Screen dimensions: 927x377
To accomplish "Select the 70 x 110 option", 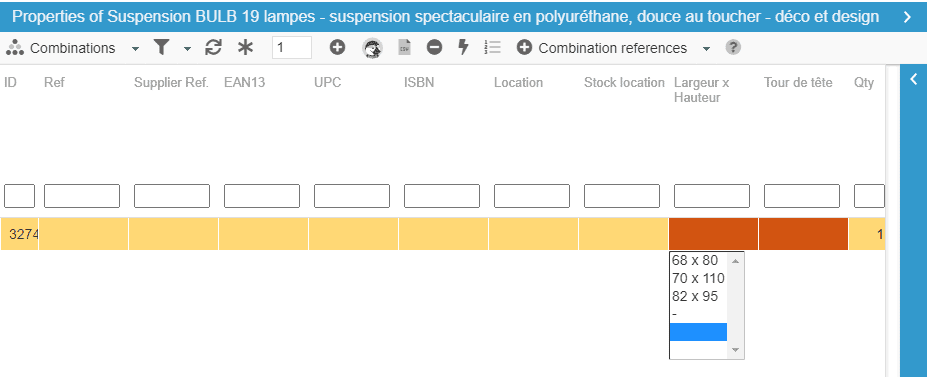I will 698,278.
